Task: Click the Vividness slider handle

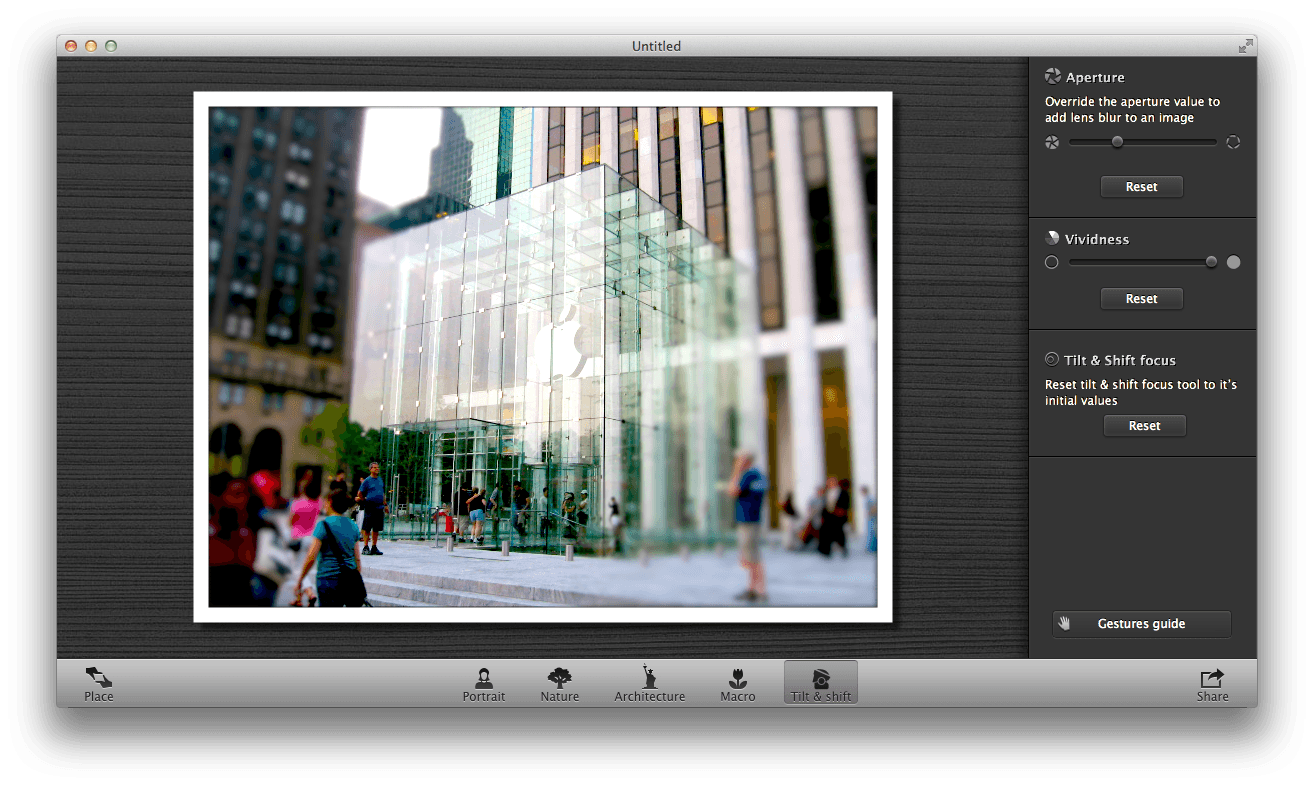Action: 1211,262
